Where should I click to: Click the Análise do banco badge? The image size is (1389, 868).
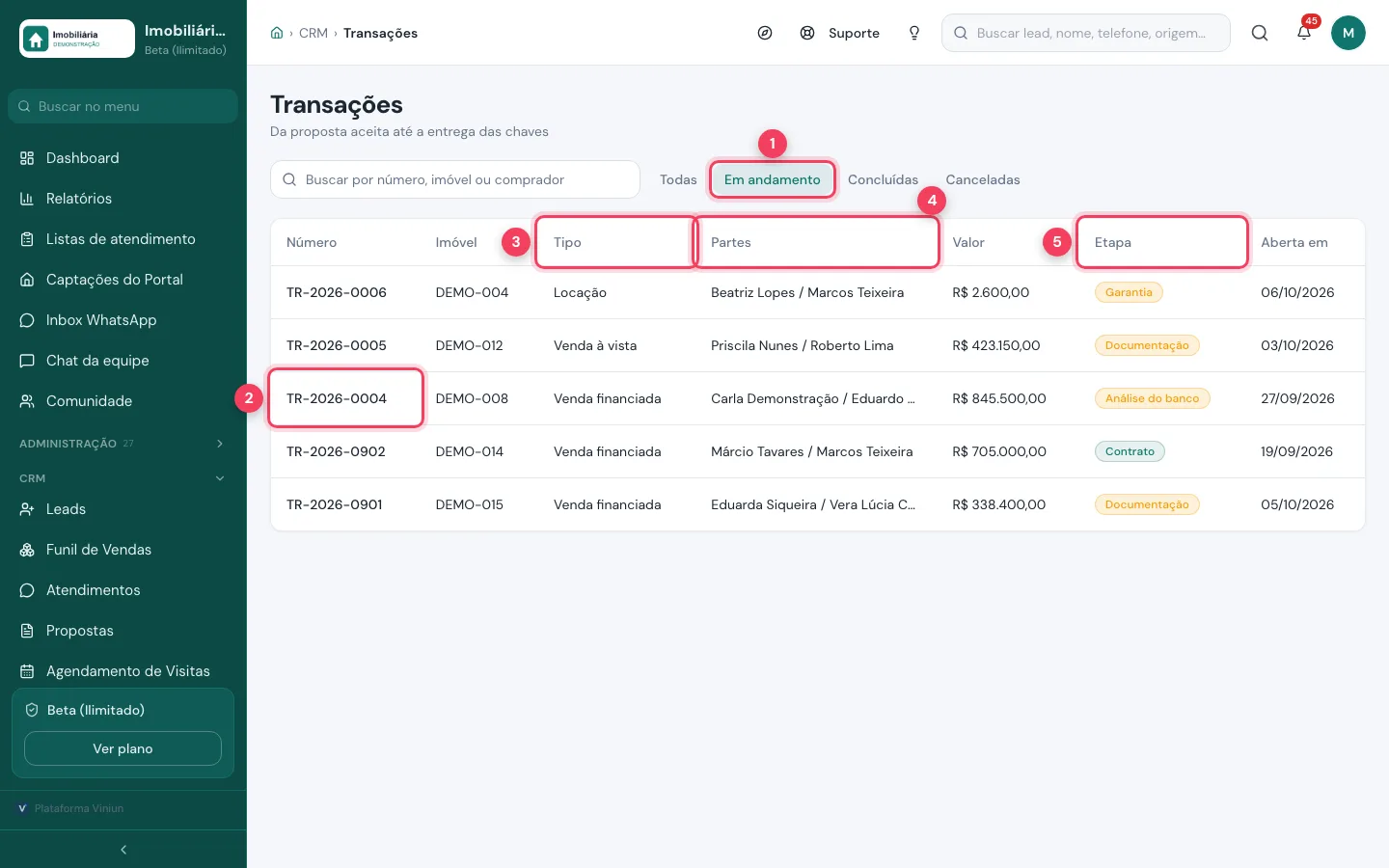(x=1152, y=398)
